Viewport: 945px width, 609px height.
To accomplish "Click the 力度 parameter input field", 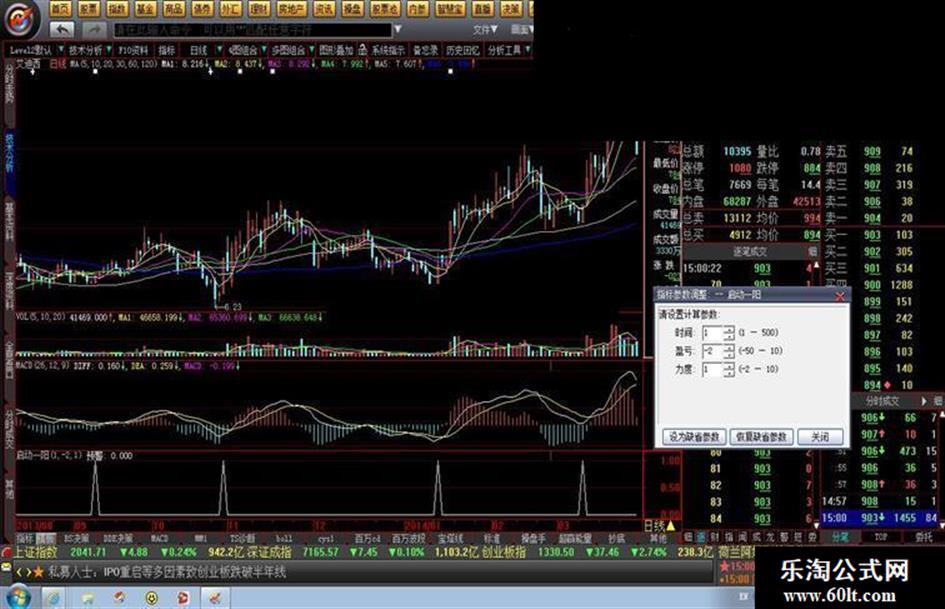I will [x=711, y=369].
